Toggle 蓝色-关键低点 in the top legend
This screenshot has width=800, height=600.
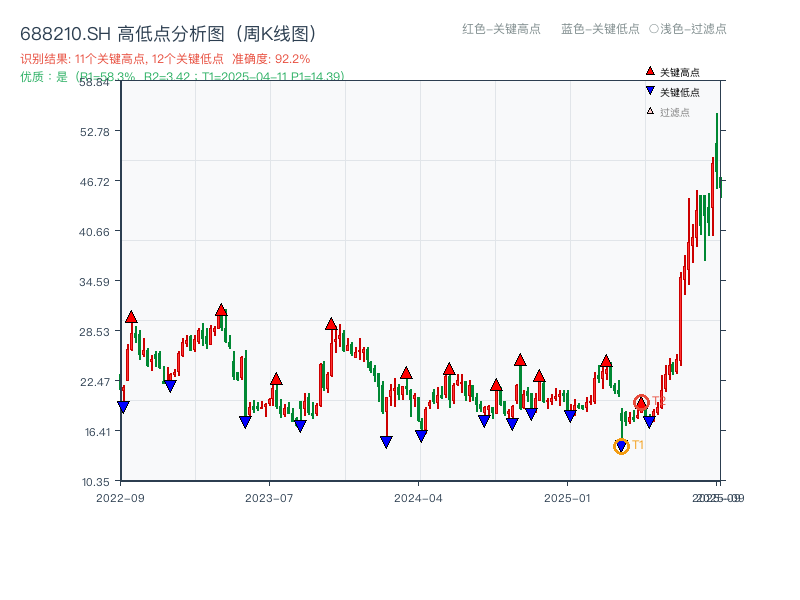point(600,29)
